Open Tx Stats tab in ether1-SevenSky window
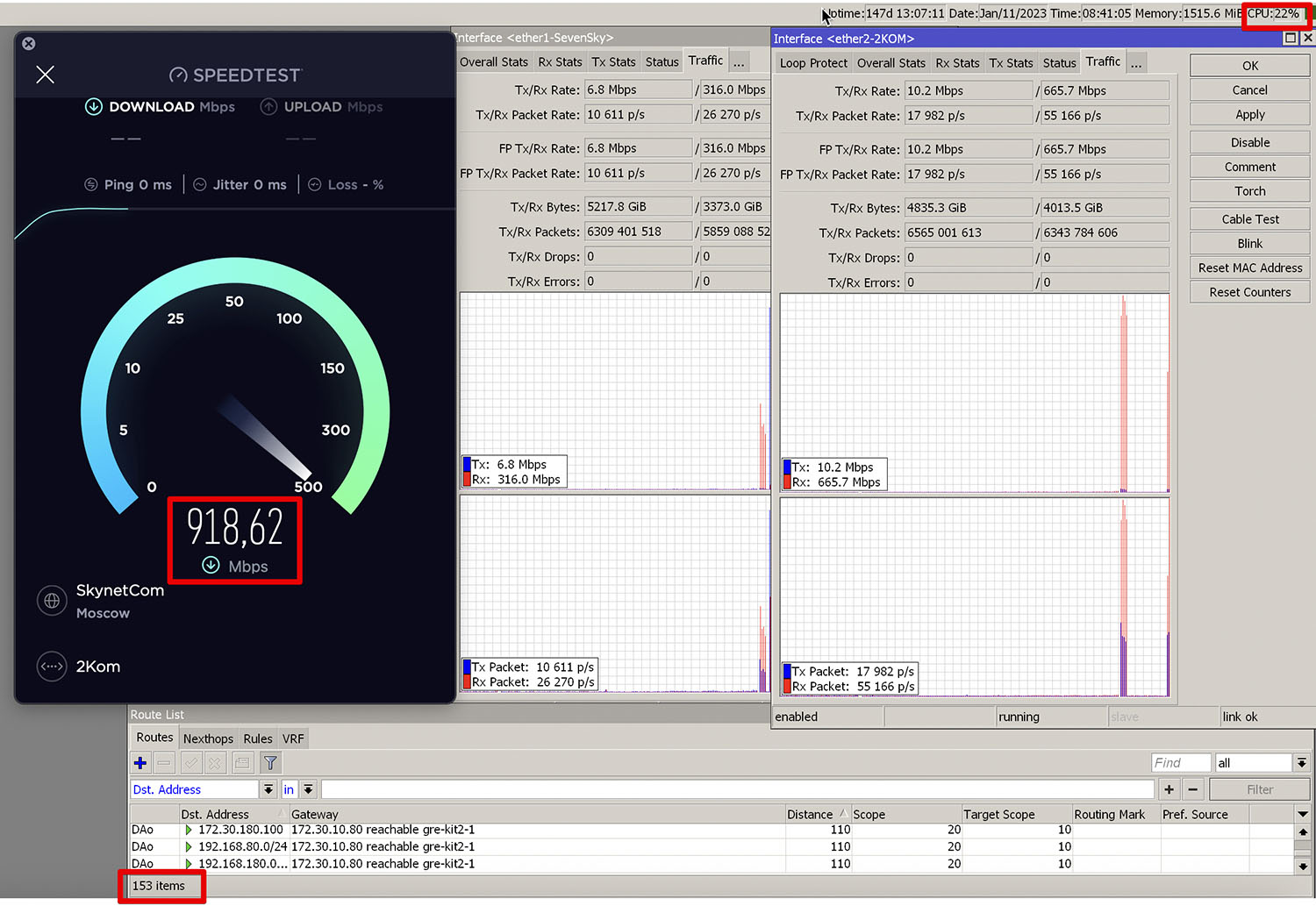 point(613,61)
